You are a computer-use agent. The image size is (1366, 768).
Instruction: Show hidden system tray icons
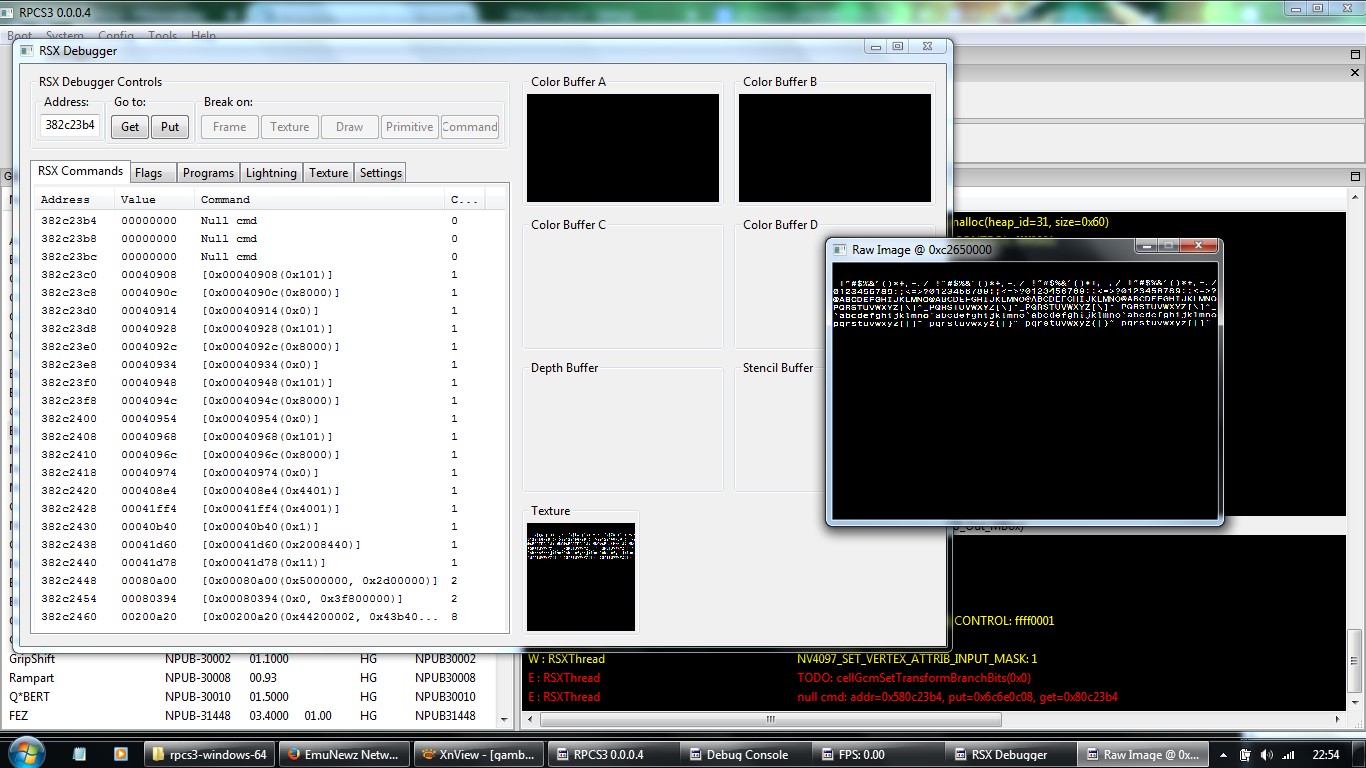point(1221,754)
